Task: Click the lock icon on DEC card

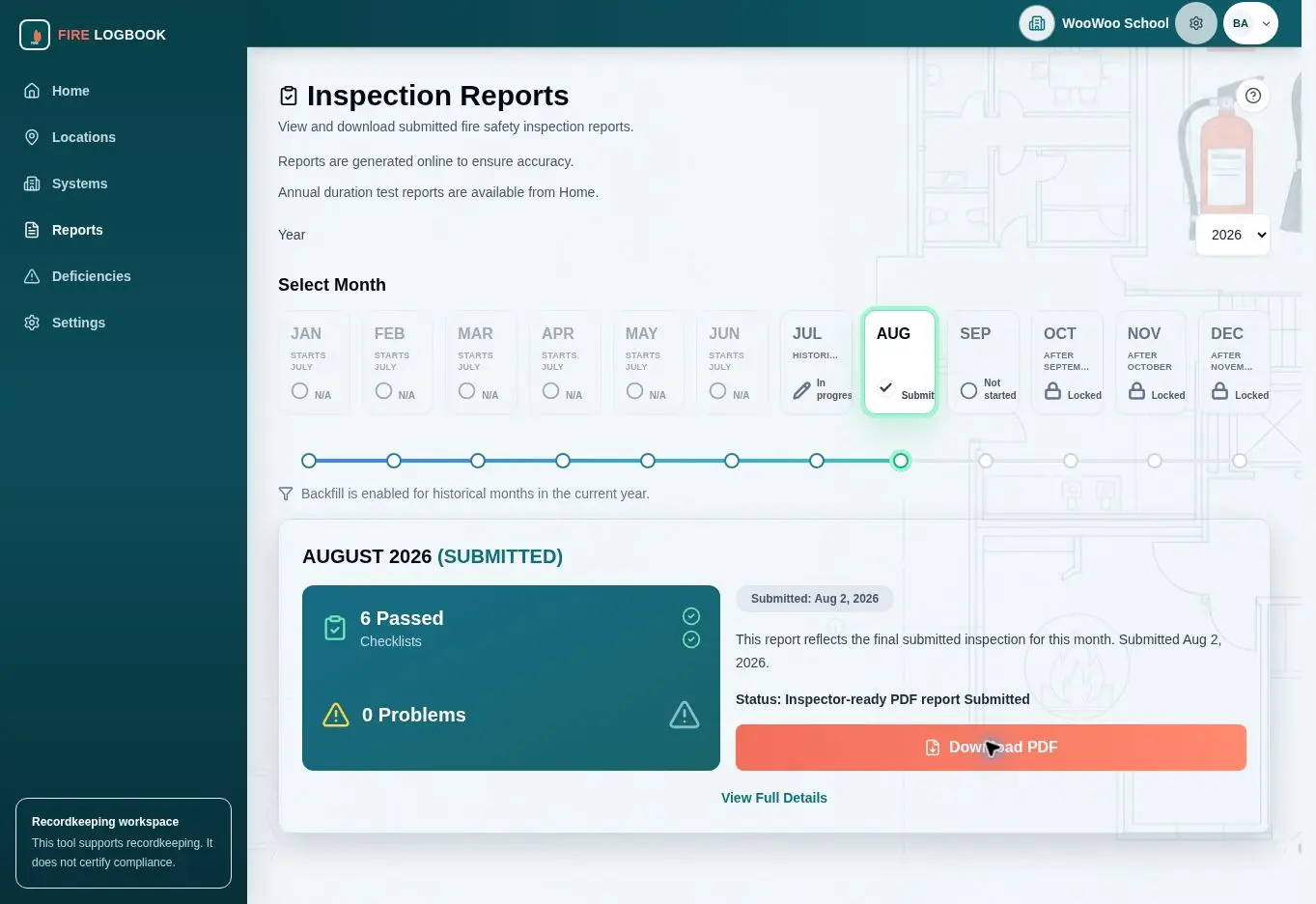Action: pos(1220,390)
